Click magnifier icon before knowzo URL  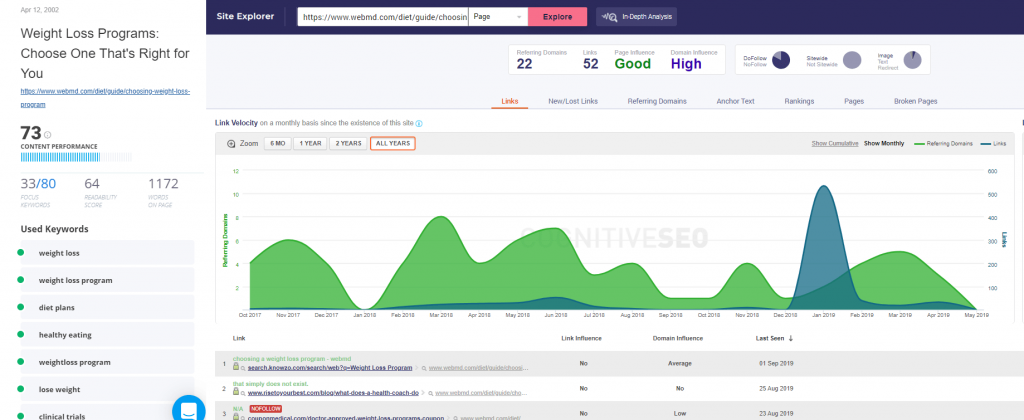243,368
